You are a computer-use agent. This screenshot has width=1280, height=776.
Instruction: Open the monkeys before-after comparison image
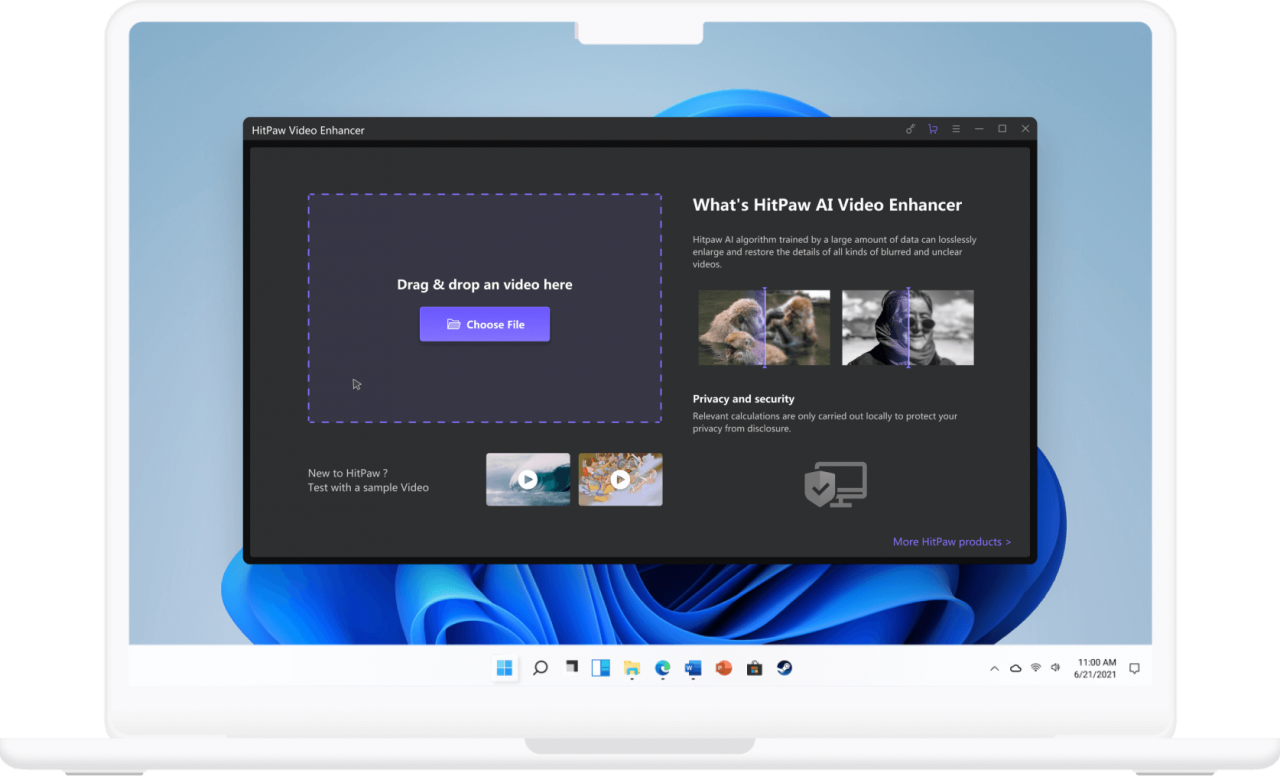[764, 328]
